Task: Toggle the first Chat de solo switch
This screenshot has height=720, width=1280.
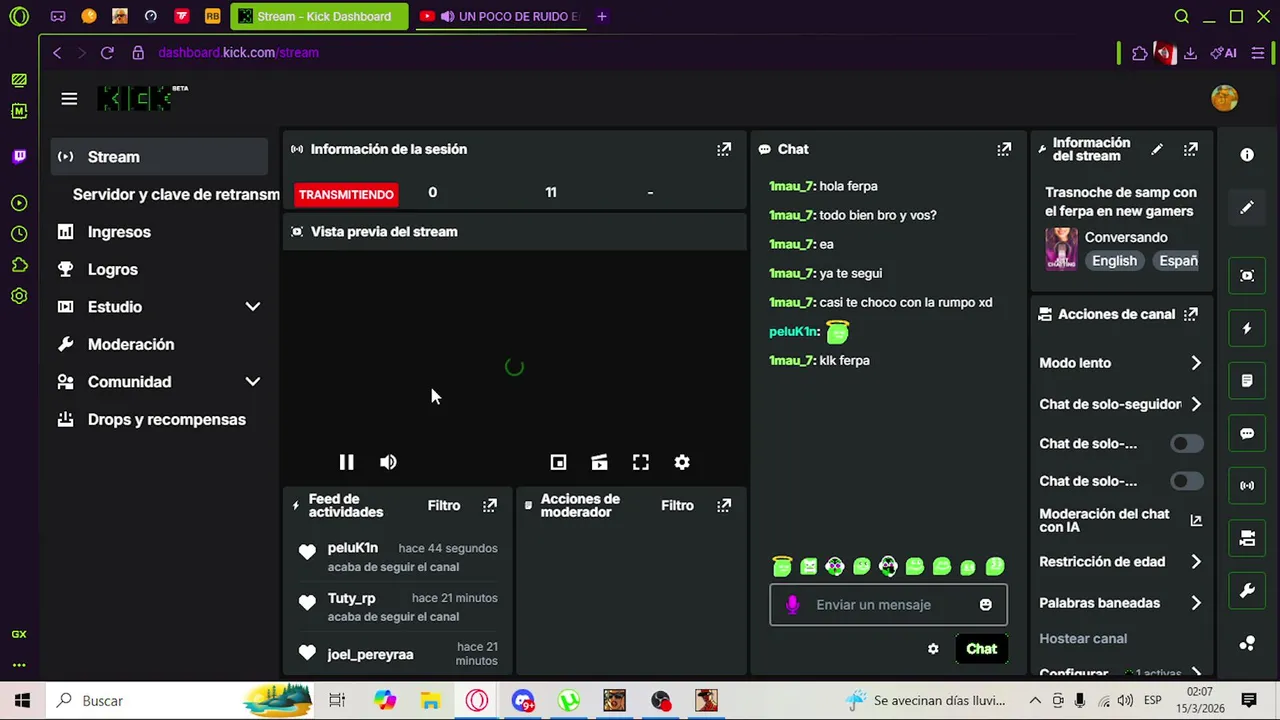Action: point(1187,444)
